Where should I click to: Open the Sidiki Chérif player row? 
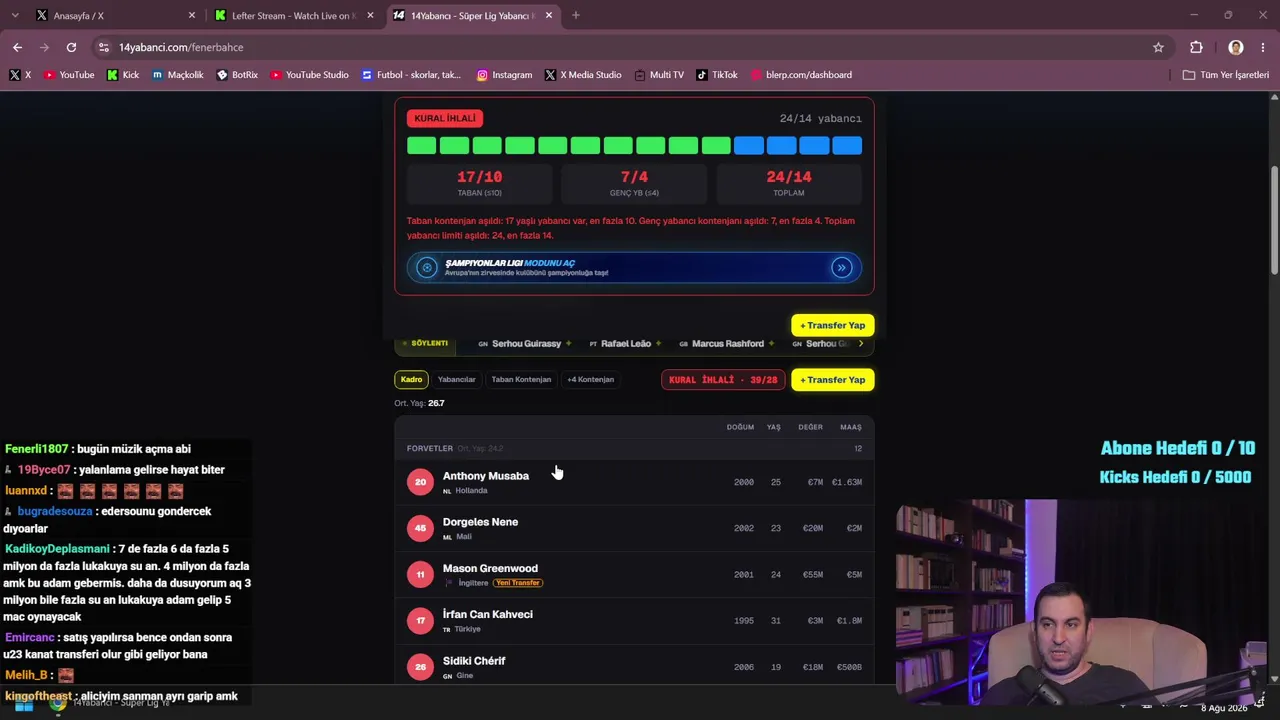click(x=634, y=664)
